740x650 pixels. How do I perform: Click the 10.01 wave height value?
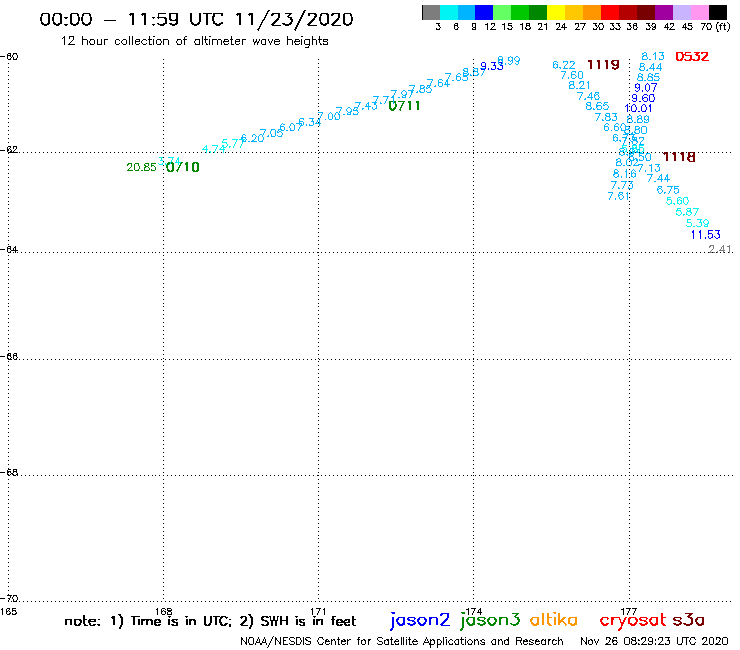pyautogui.click(x=638, y=109)
